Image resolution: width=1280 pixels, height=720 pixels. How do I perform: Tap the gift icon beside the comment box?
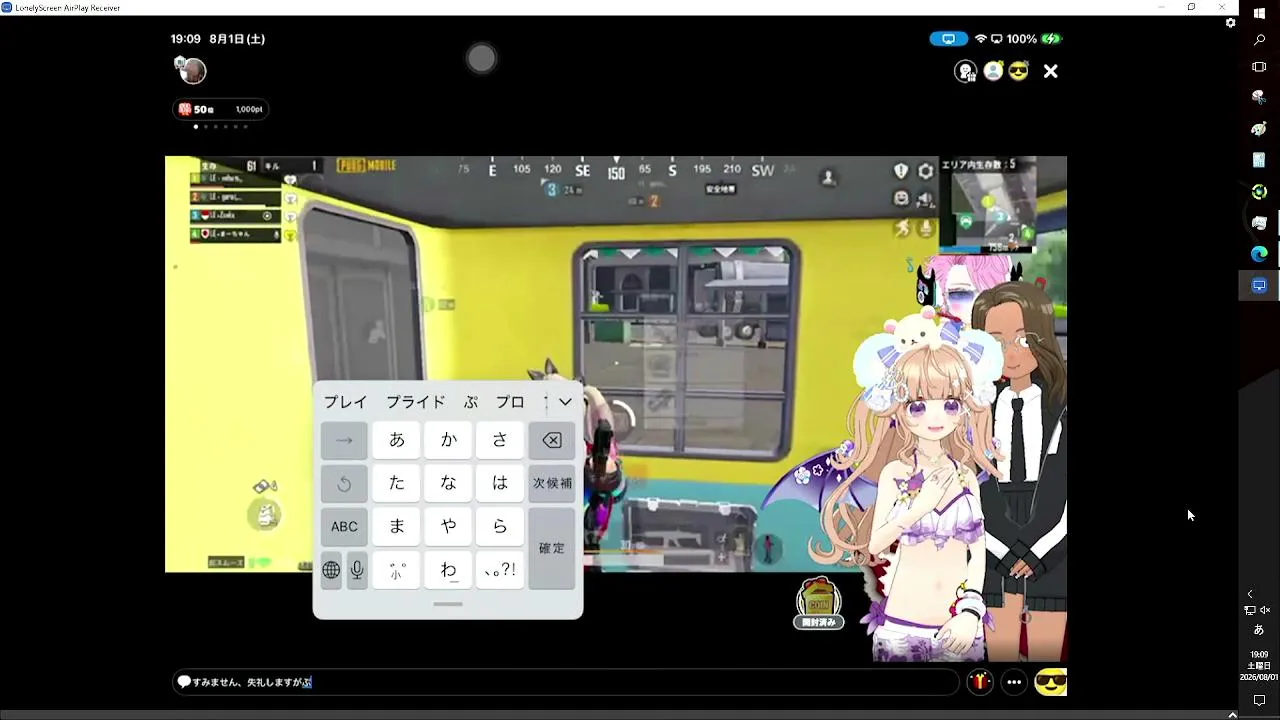coord(979,682)
